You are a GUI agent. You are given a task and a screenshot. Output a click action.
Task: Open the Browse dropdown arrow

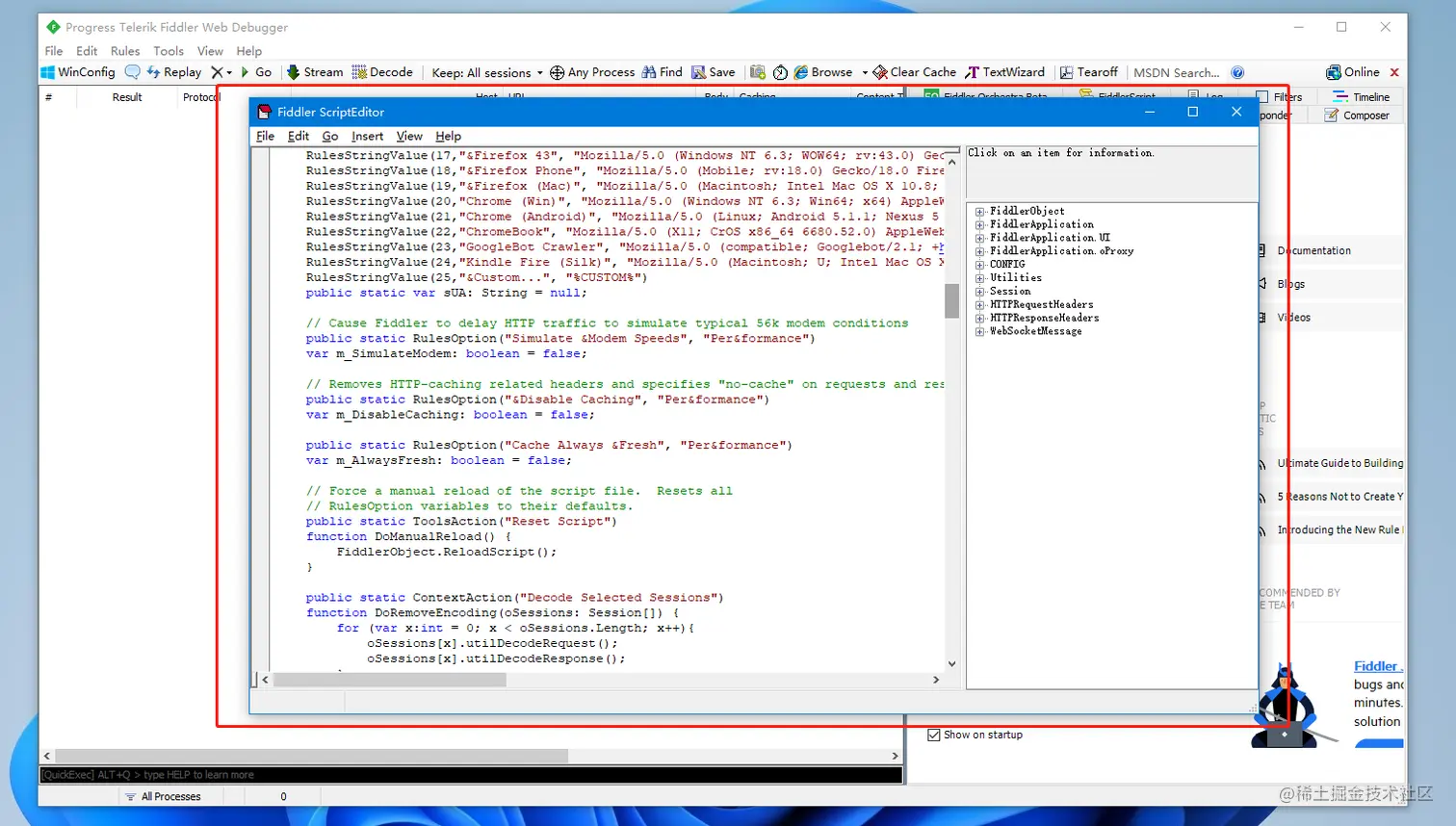click(x=865, y=73)
